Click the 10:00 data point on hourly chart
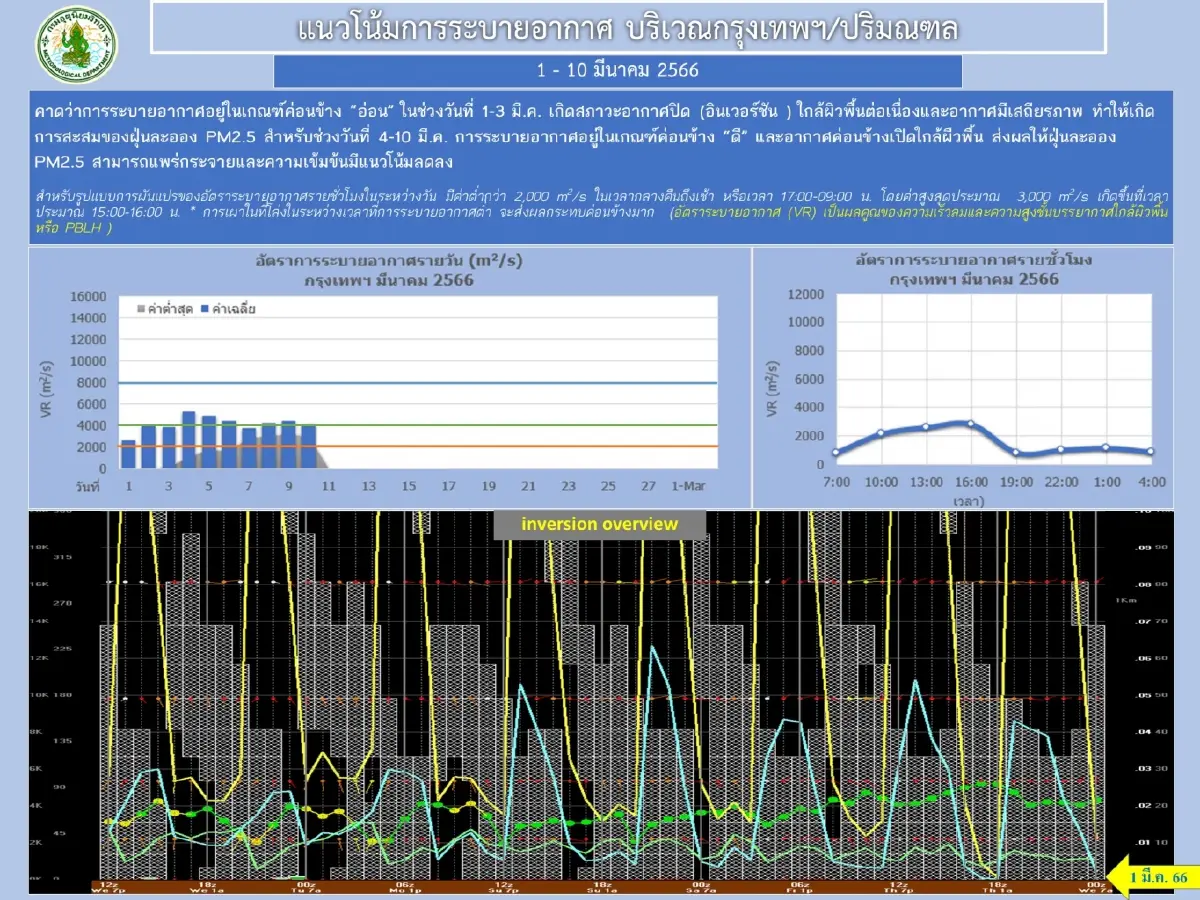This screenshot has width=1200, height=900. tap(880, 433)
